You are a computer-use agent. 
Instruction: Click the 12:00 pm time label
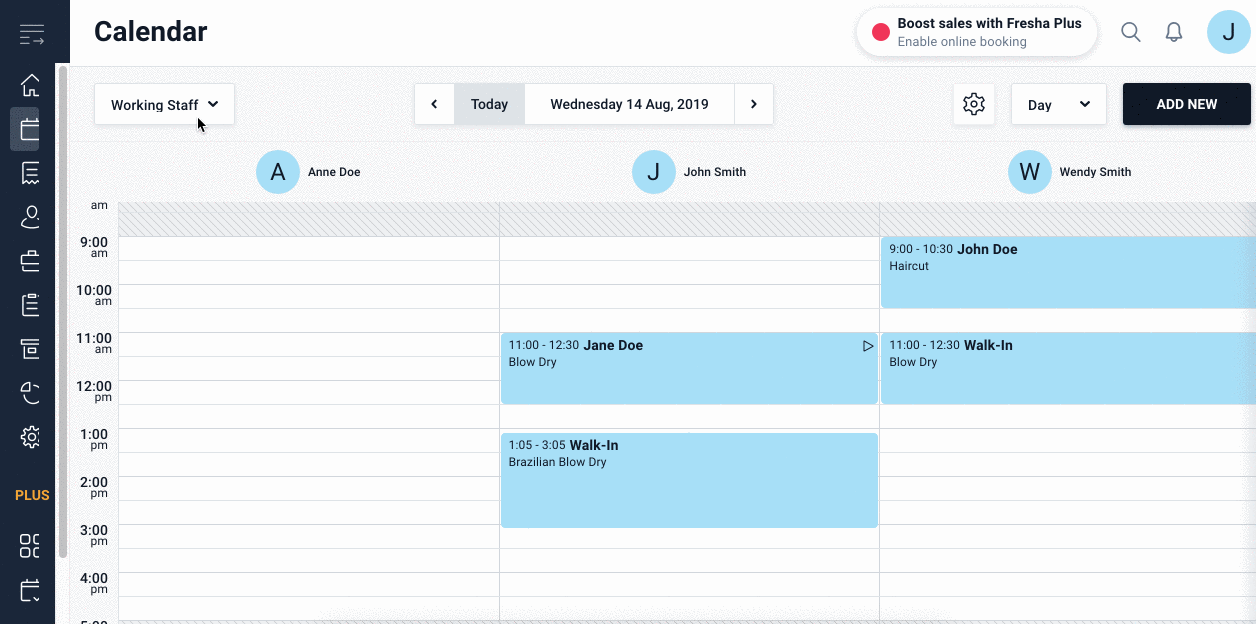94,391
